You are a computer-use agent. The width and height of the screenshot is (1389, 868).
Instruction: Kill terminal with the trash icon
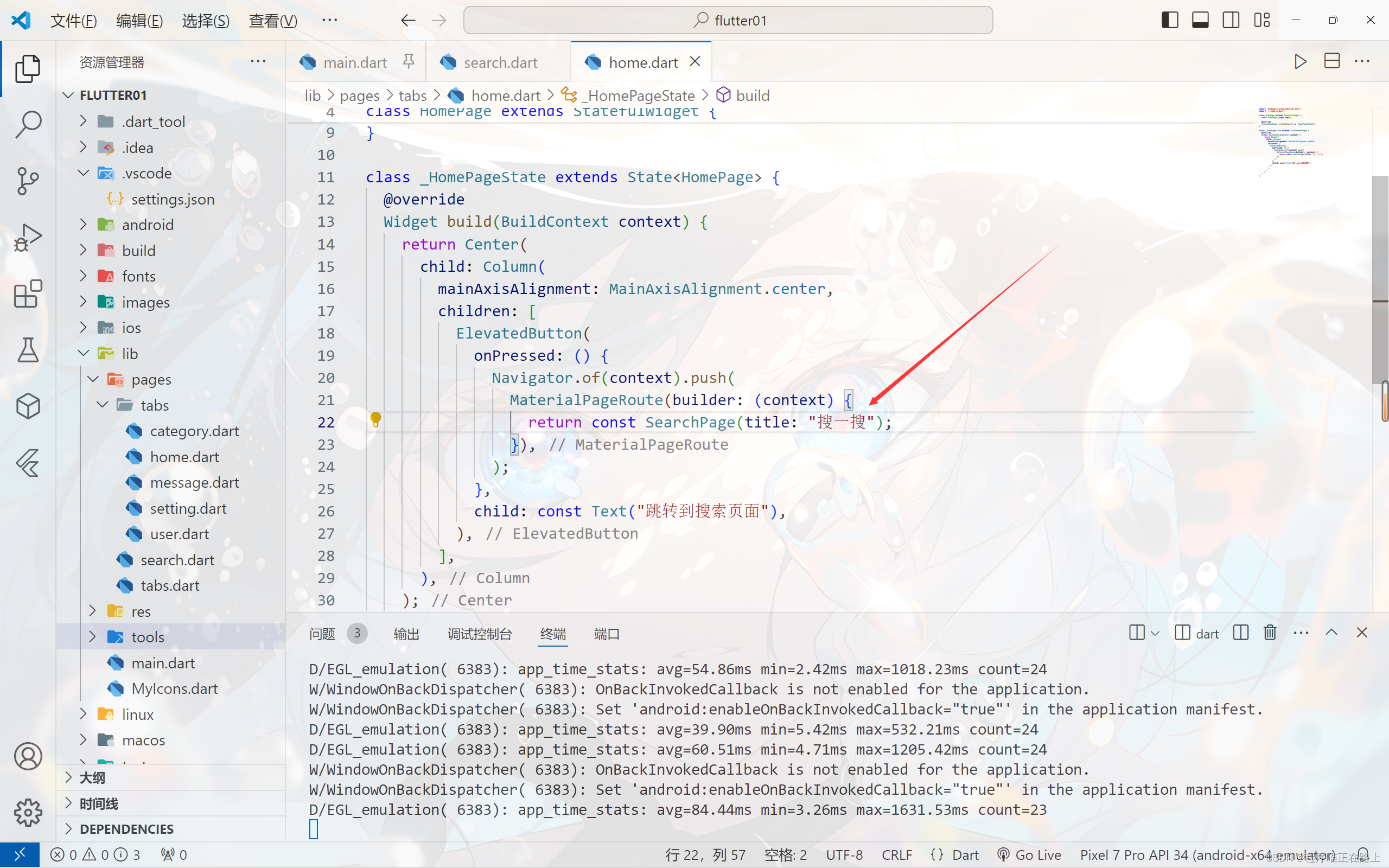tap(1270, 633)
